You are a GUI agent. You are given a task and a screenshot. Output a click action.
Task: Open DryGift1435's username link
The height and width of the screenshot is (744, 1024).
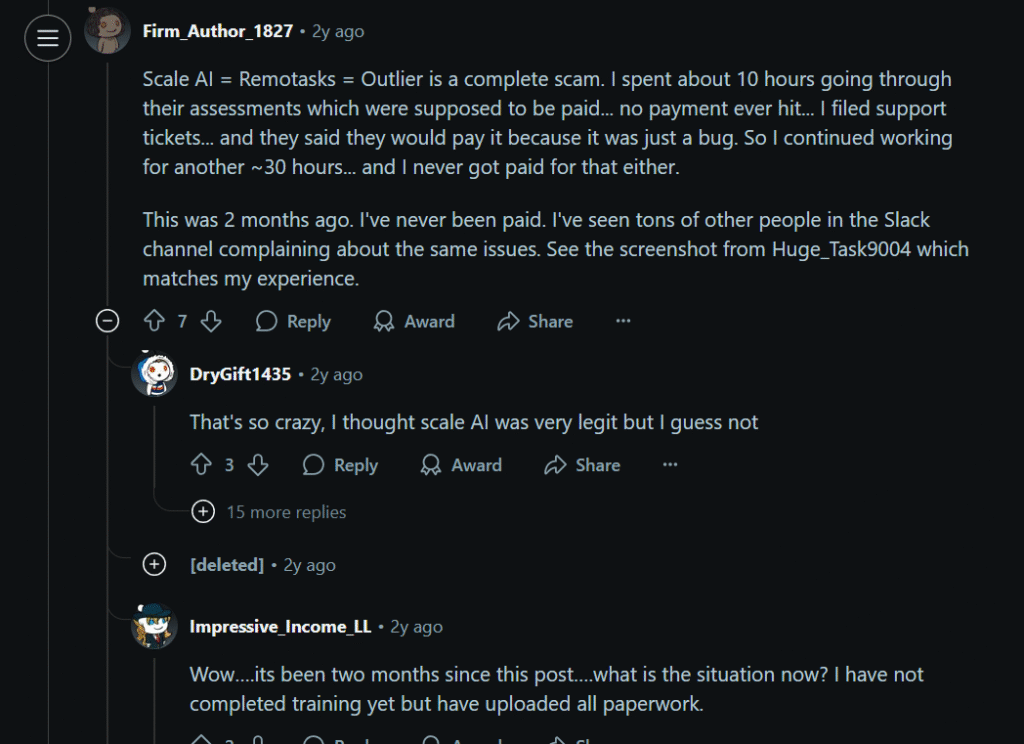point(240,374)
